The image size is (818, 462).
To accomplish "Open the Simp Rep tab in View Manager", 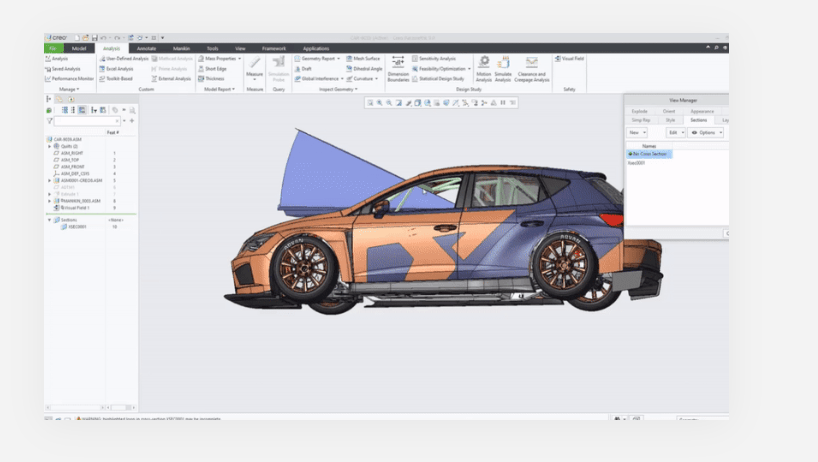I will coord(641,120).
